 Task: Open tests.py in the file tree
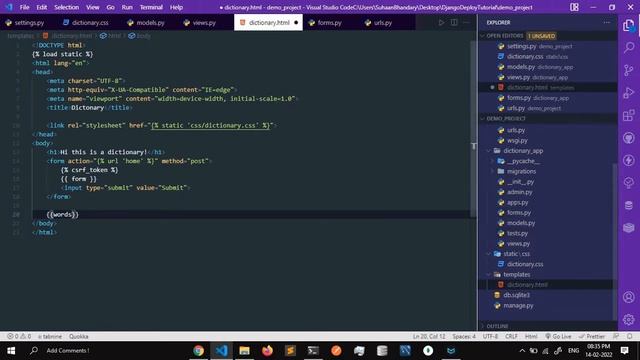click(x=517, y=233)
